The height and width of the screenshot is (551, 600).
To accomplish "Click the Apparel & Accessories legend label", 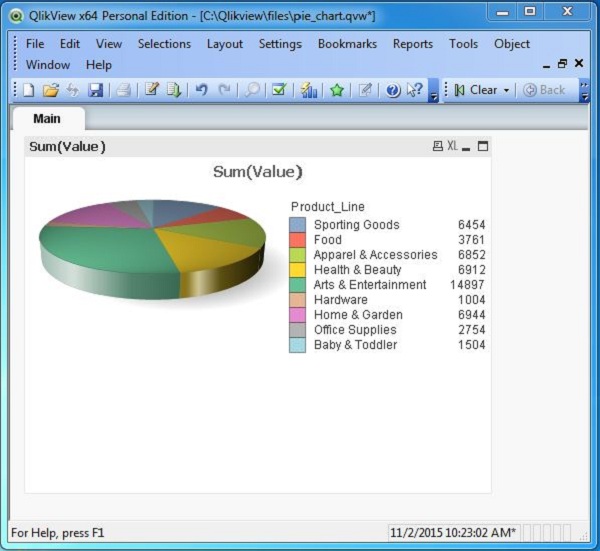I will [375, 255].
